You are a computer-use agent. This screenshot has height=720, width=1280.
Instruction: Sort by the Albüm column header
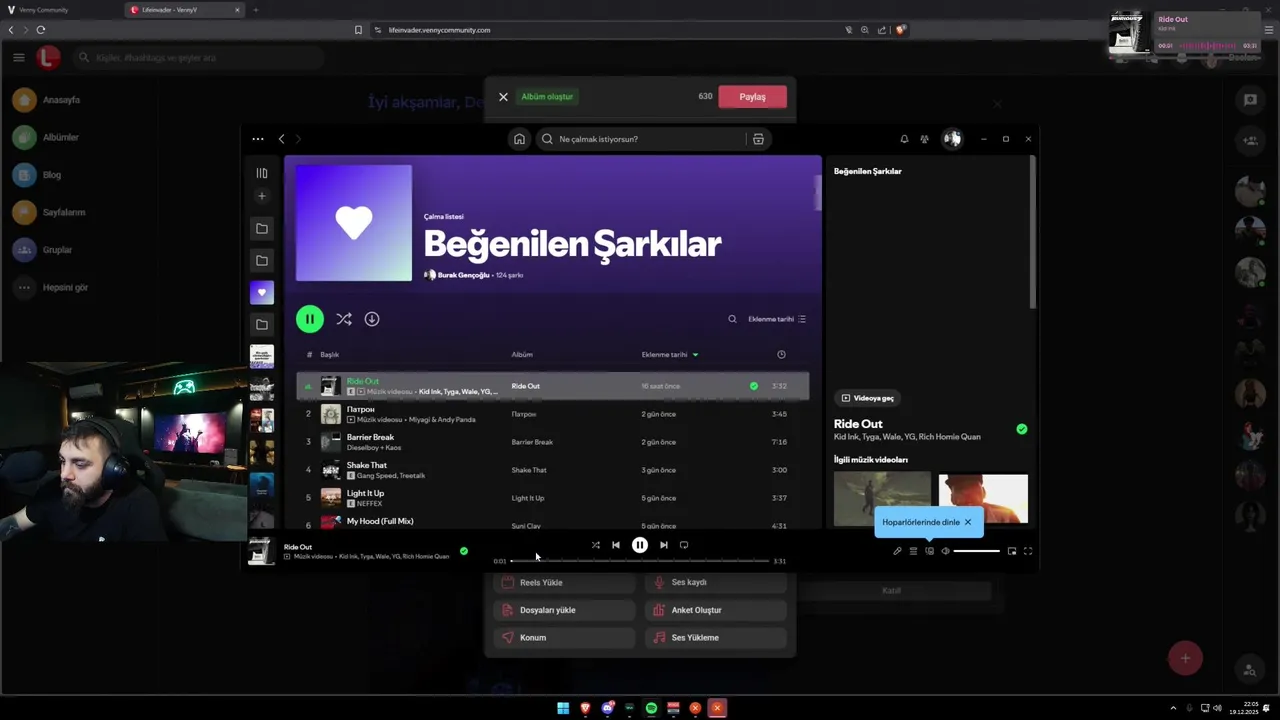click(522, 355)
